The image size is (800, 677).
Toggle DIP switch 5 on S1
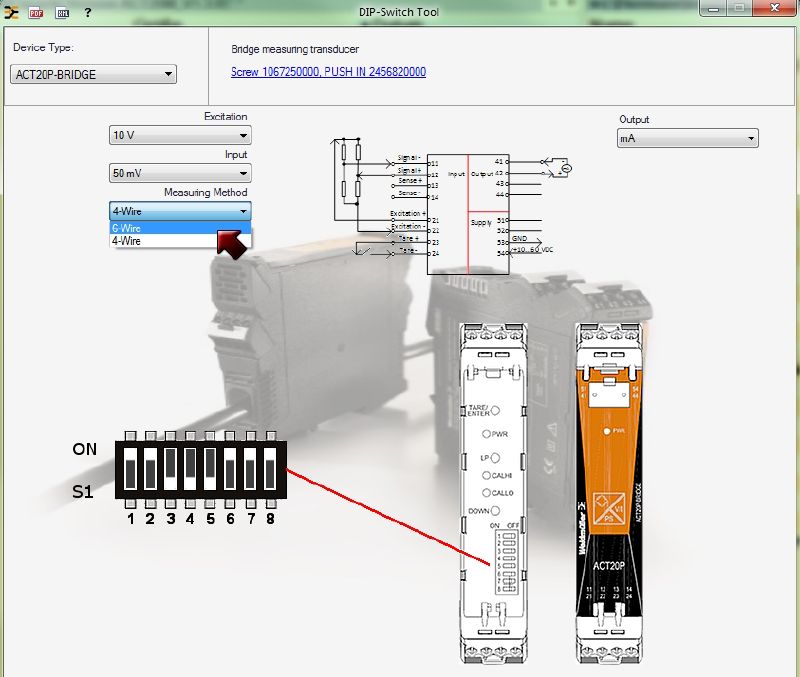tap(210, 469)
